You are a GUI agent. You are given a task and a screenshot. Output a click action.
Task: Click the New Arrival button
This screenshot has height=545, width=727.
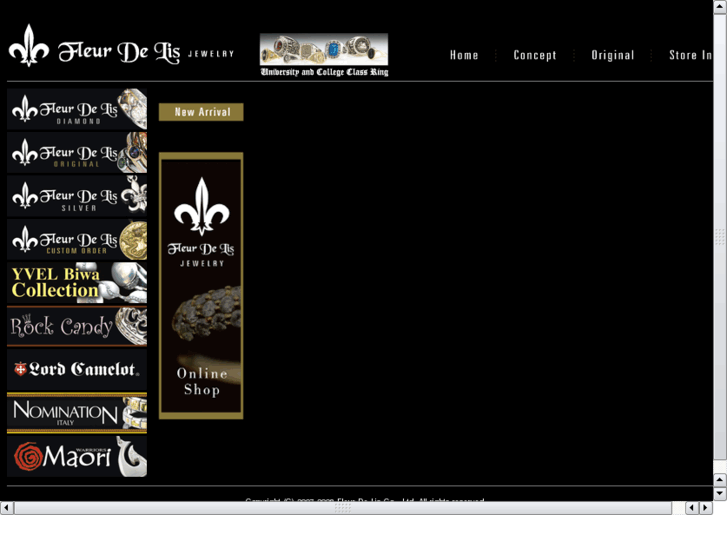tap(201, 112)
